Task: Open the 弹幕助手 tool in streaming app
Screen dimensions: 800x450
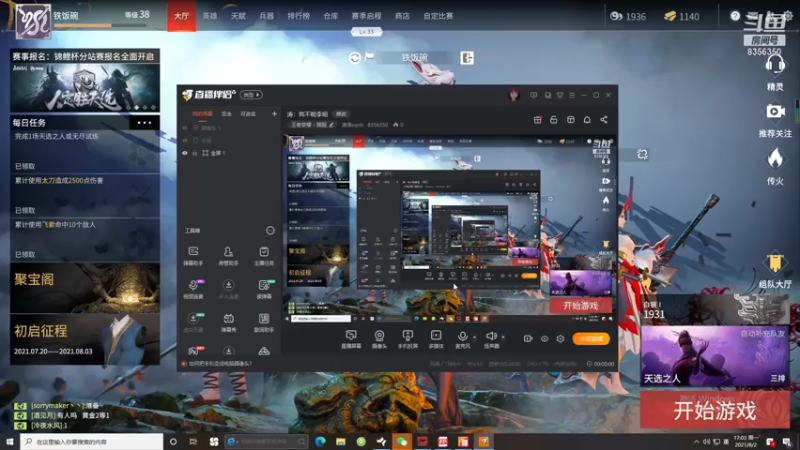Action: pos(193,256)
